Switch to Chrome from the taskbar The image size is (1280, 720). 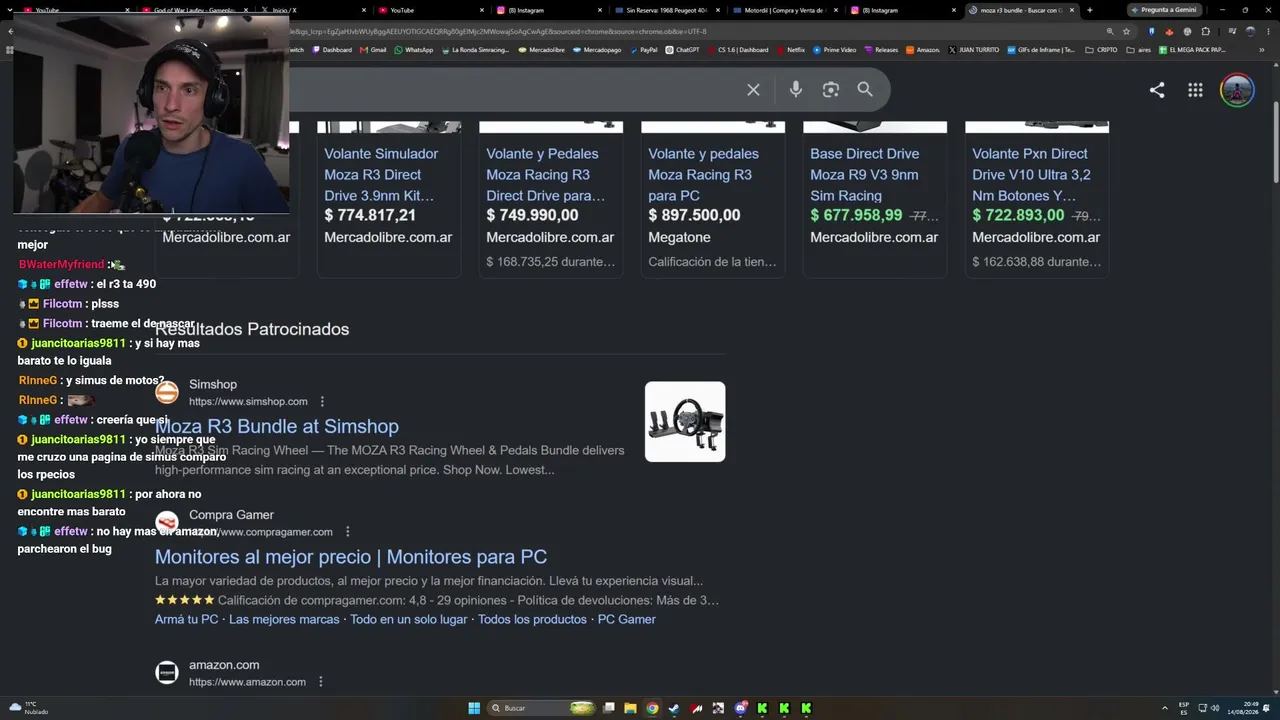tap(652, 708)
